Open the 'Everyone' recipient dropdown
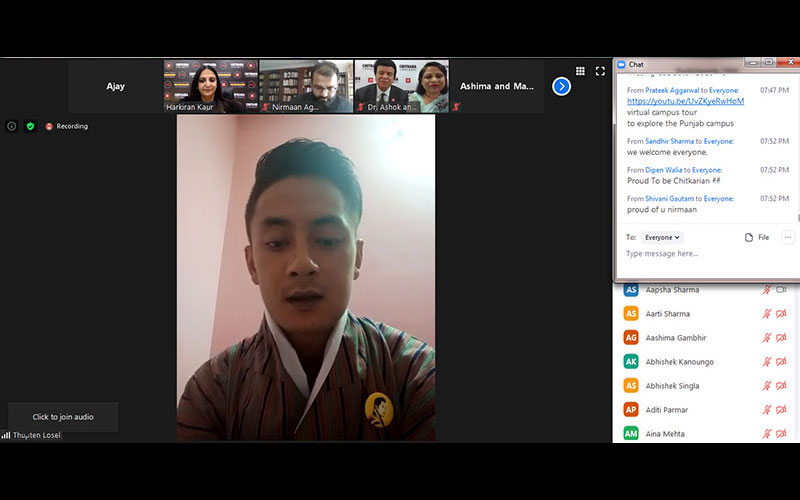Viewport: 800px width, 500px height. click(662, 237)
